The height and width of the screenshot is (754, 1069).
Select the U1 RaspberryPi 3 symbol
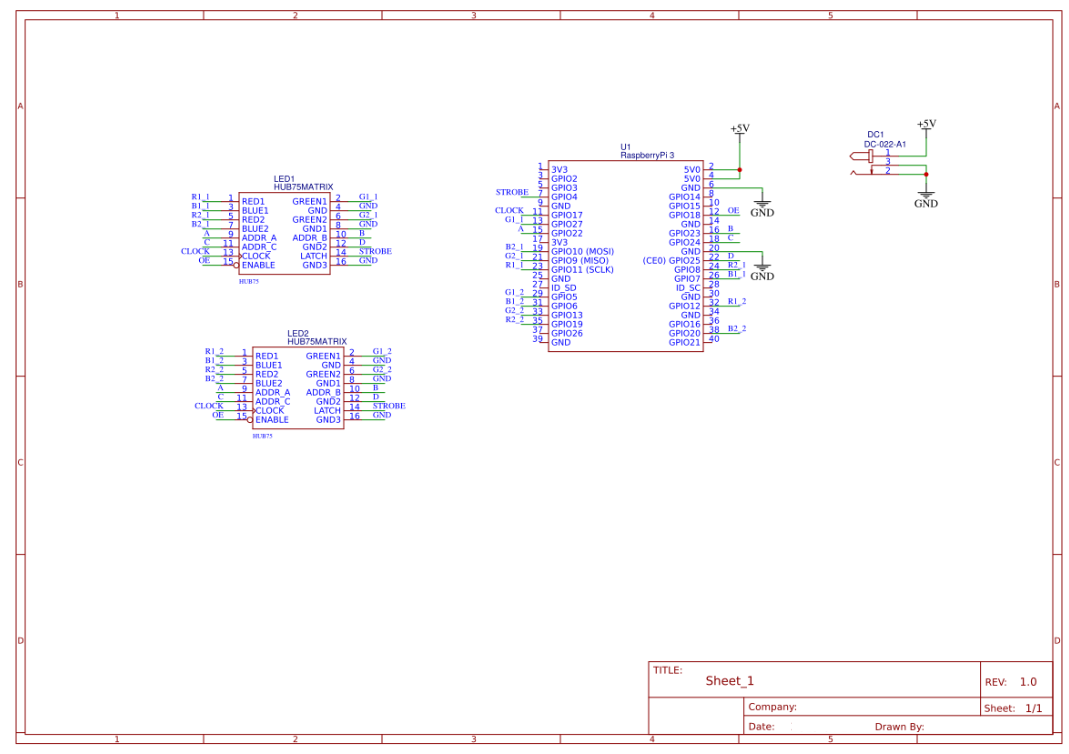[x=625, y=255]
